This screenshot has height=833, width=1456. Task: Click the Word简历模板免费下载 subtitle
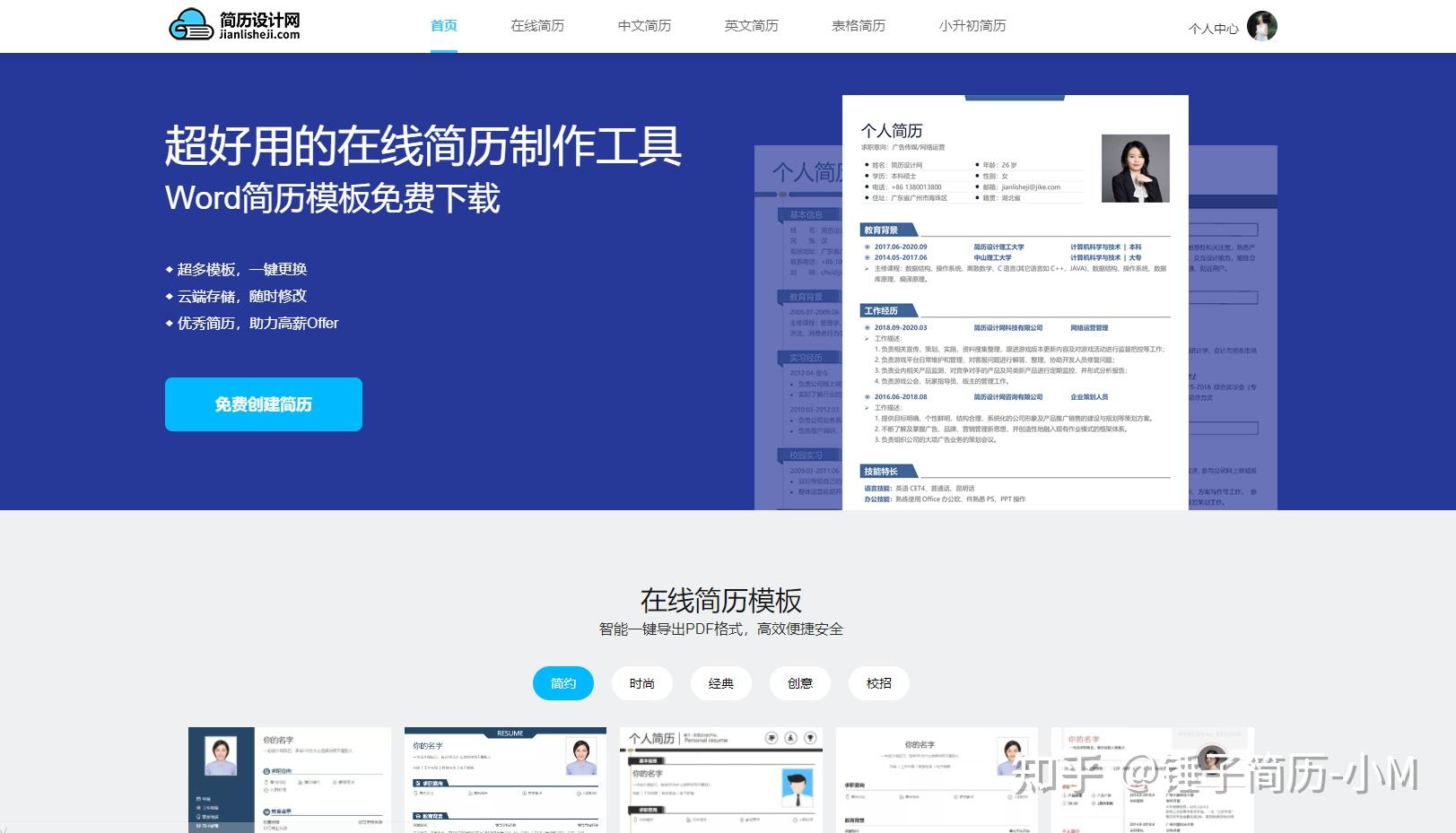tap(333, 198)
